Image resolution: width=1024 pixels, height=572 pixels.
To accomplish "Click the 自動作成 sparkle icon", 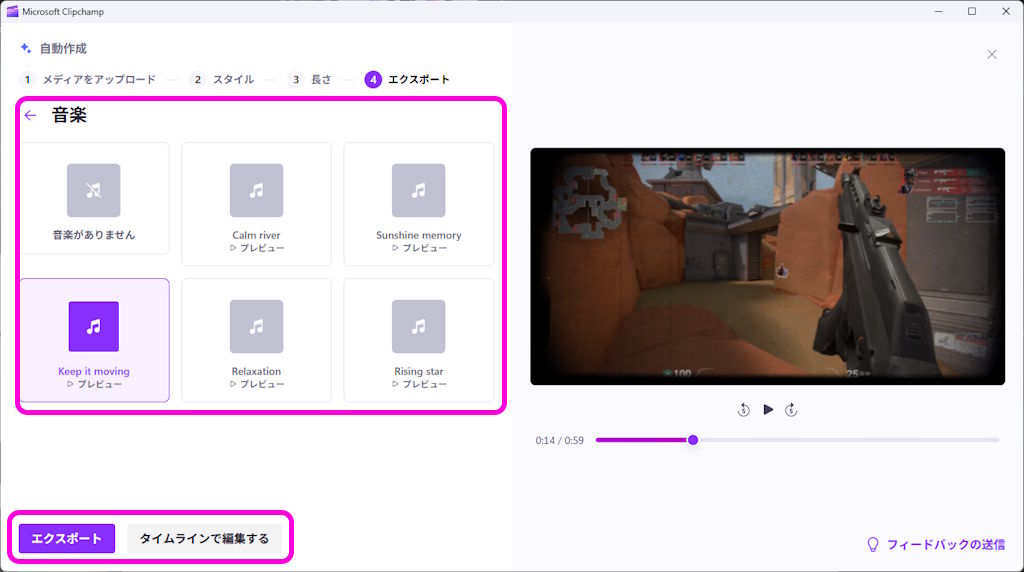I will [25, 48].
